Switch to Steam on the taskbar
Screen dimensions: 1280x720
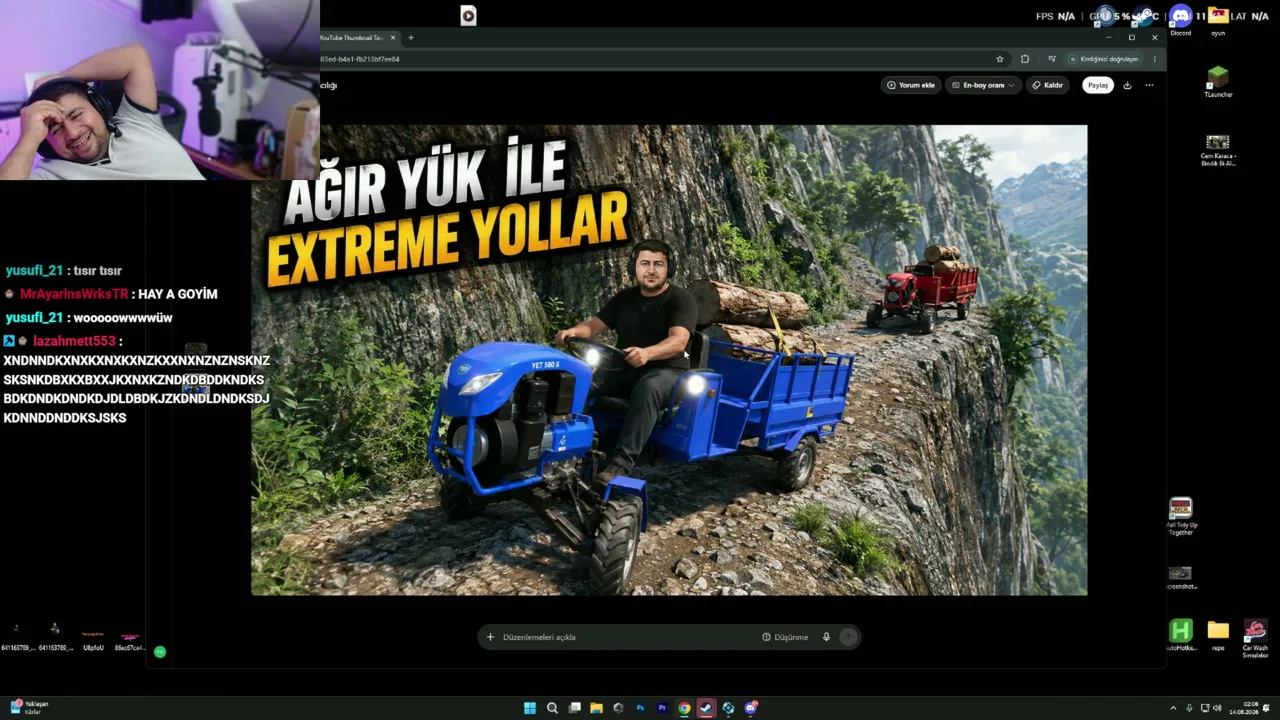706,708
